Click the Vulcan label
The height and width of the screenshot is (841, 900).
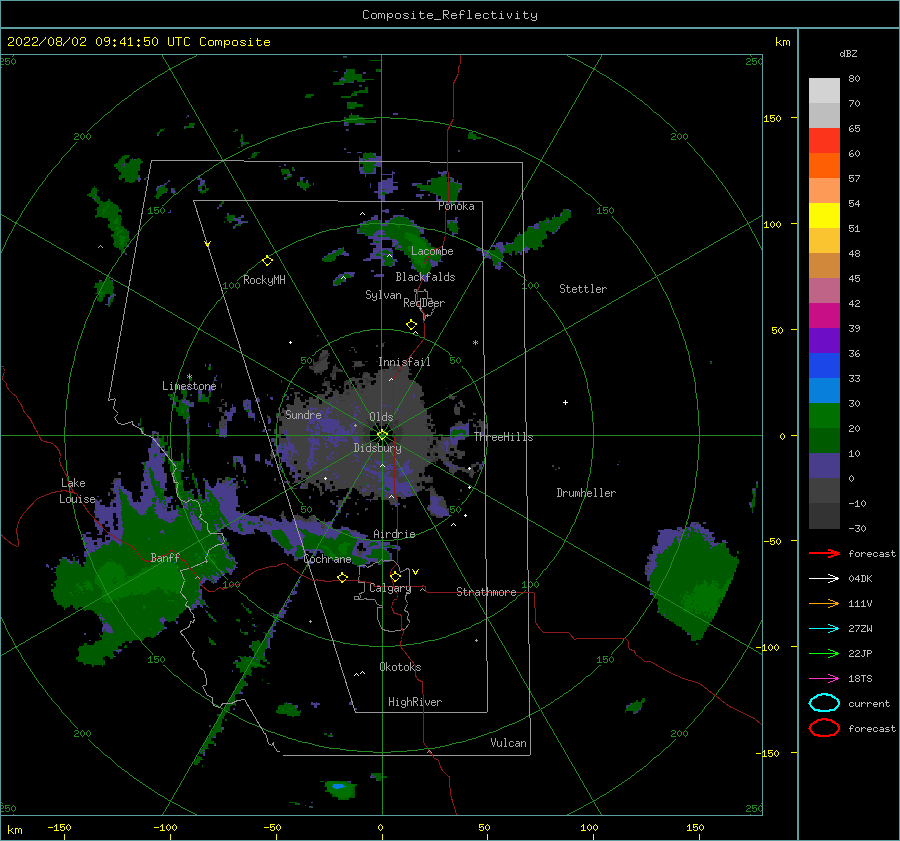point(508,743)
